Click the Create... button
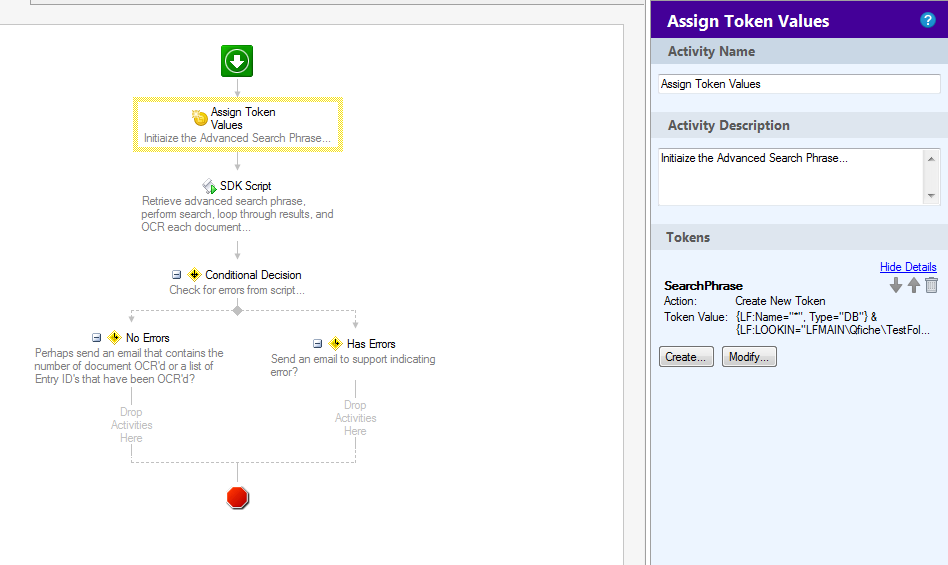Screen dimensions: 948x565 [x=686, y=357]
